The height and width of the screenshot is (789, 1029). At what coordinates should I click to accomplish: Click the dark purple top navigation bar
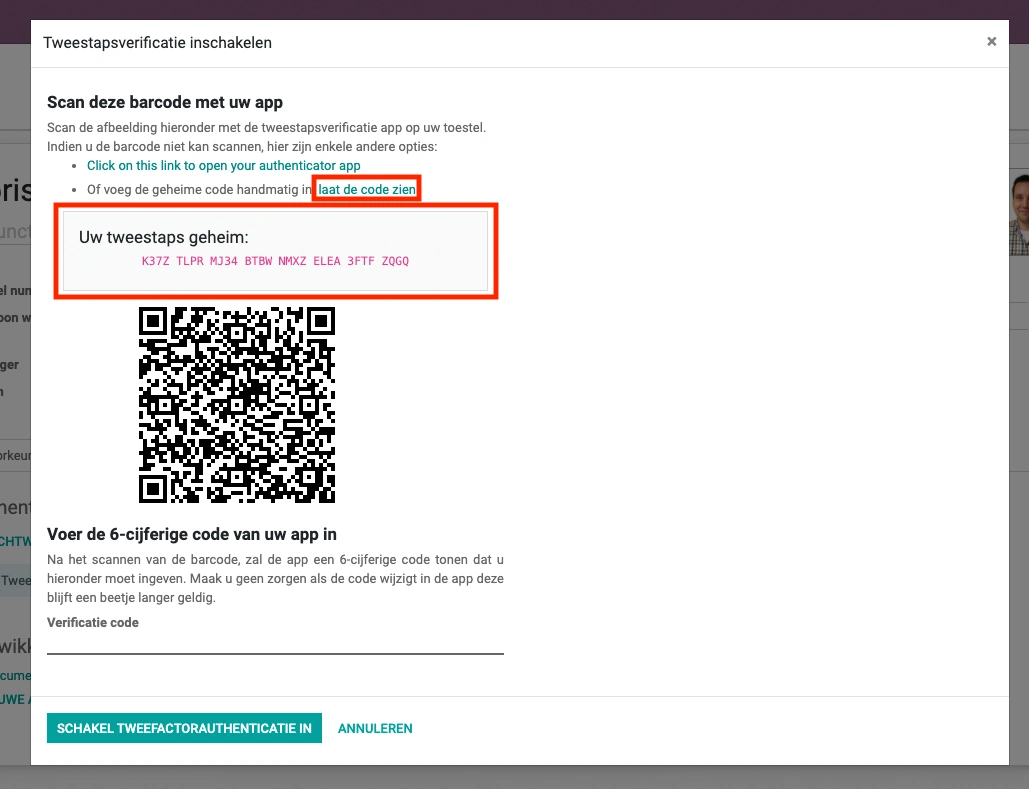tap(514, 9)
